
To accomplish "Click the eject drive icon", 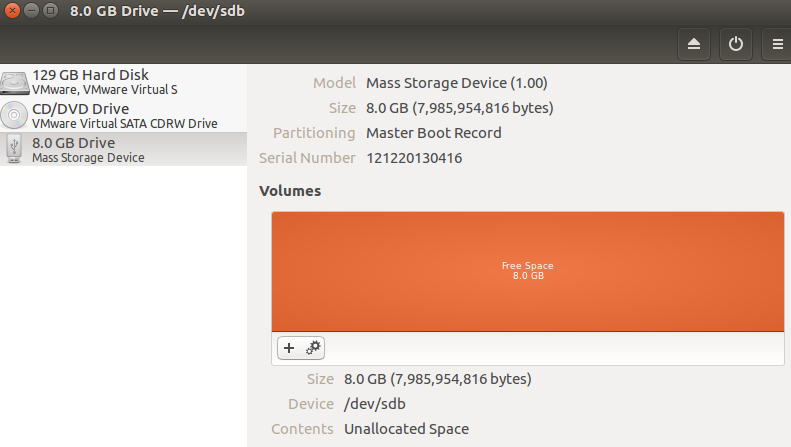I will coord(694,44).
